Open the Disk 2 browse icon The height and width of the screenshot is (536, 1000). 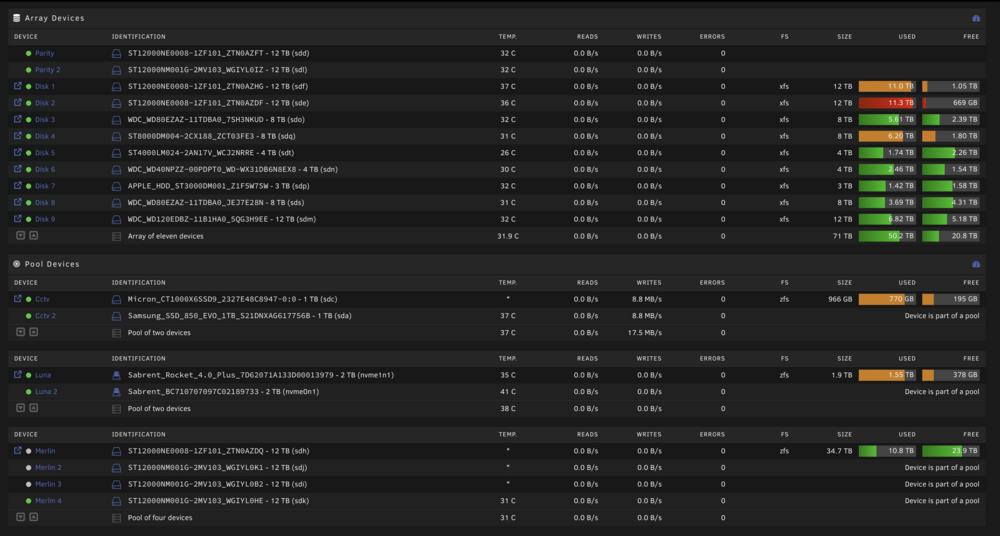(x=18, y=102)
